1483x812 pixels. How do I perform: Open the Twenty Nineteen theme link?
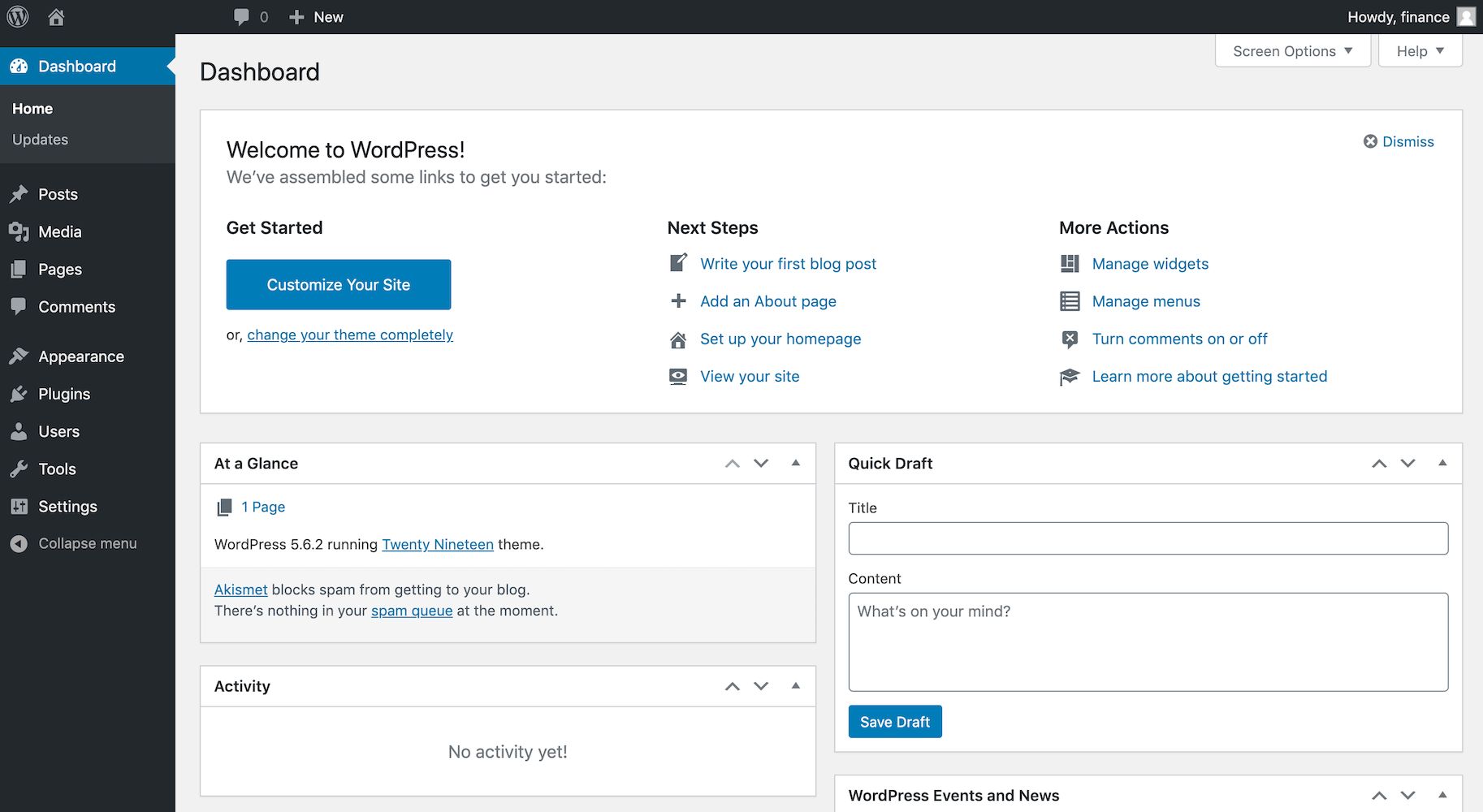[438, 544]
